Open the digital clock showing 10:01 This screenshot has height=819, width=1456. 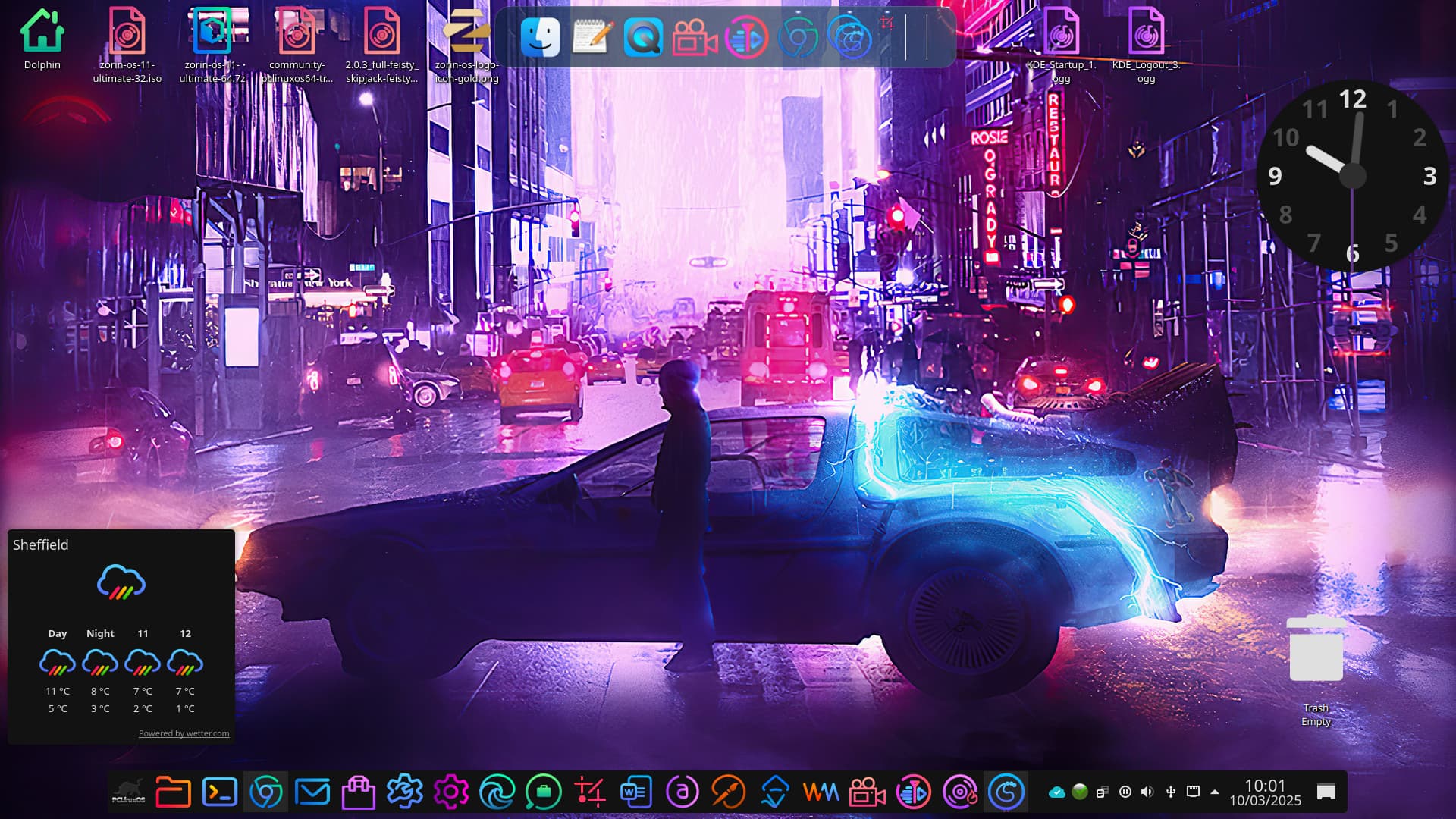click(1265, 792)
